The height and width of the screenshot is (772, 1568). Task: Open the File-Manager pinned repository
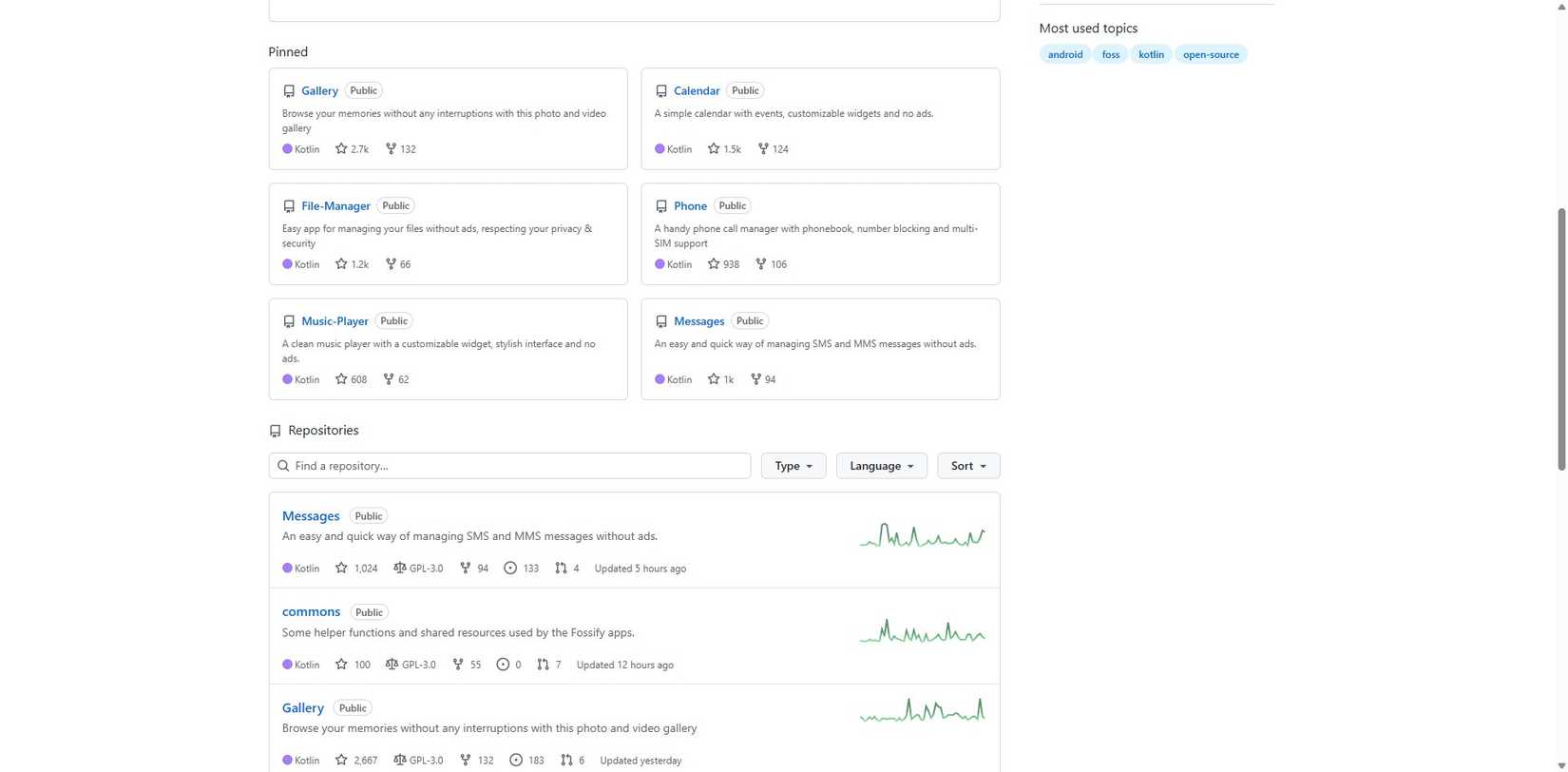click(335, 206)
